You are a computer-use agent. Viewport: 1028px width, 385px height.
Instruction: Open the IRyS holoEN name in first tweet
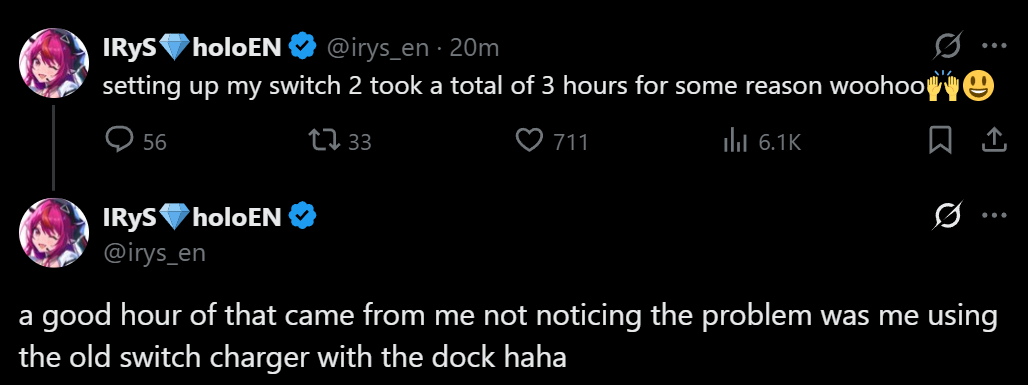[192, 47]
